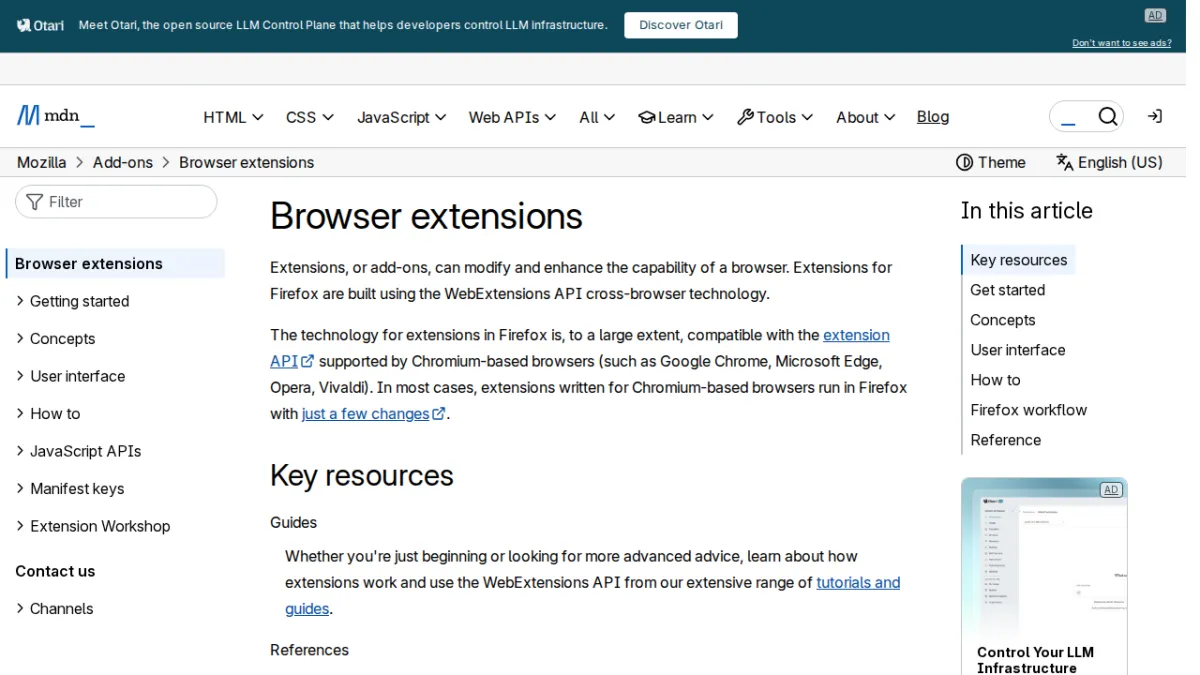Click the Add-ons breadcrumb link
Viewport: 1200px width, 675px height.
pyautogui.click(x=123, y=162)
